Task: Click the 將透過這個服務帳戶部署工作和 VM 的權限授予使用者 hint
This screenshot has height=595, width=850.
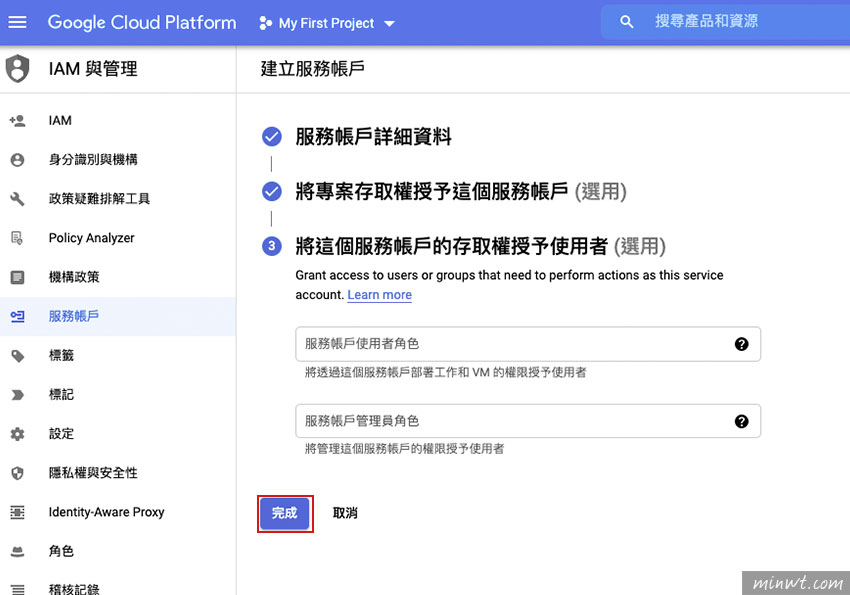Action: point(446,372)
